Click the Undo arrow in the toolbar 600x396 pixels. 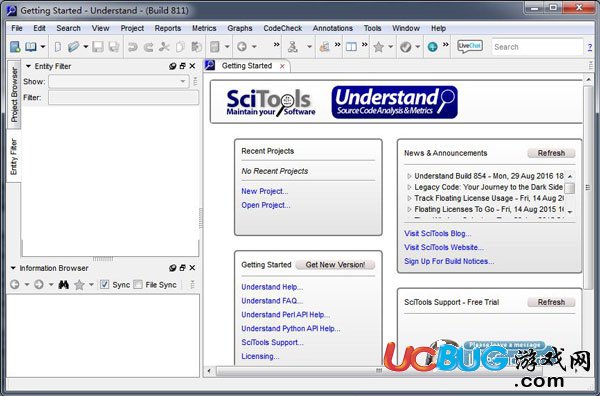point(132,47)
